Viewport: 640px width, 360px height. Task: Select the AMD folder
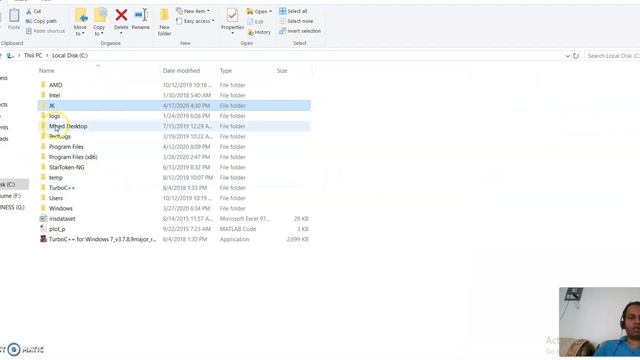[x=174, y=85]
